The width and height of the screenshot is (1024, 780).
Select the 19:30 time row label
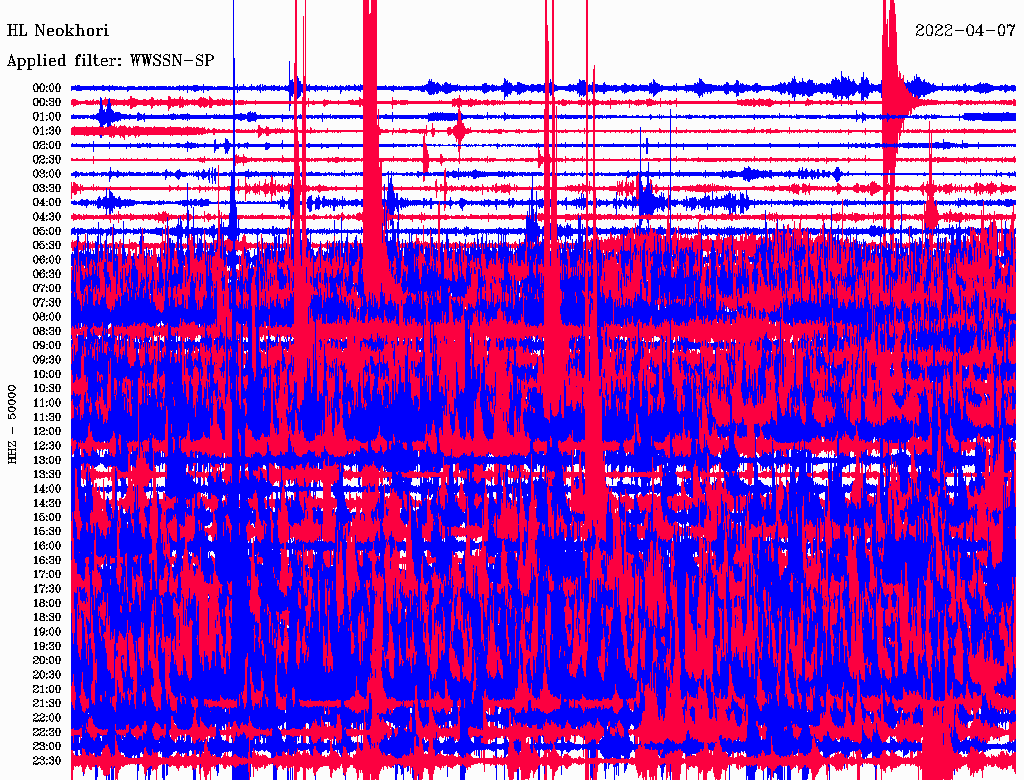[47, 646]
